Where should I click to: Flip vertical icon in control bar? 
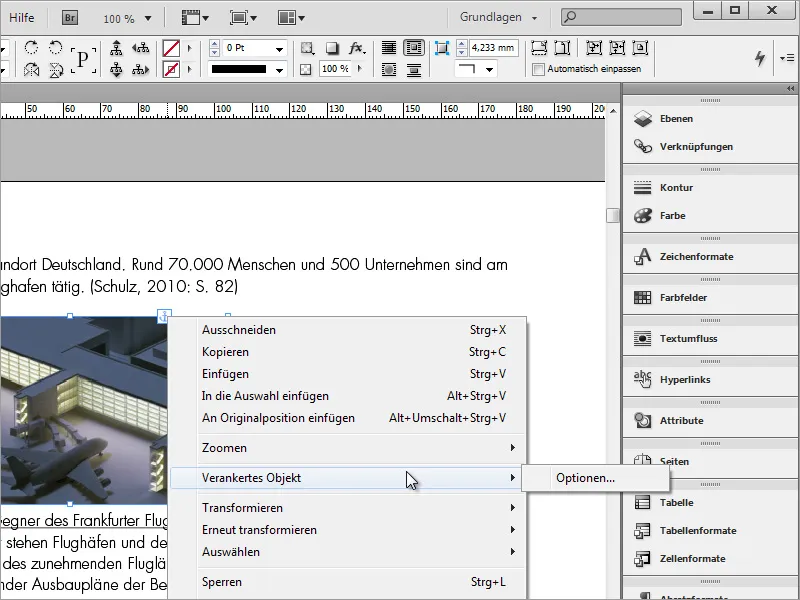[56, 69]
